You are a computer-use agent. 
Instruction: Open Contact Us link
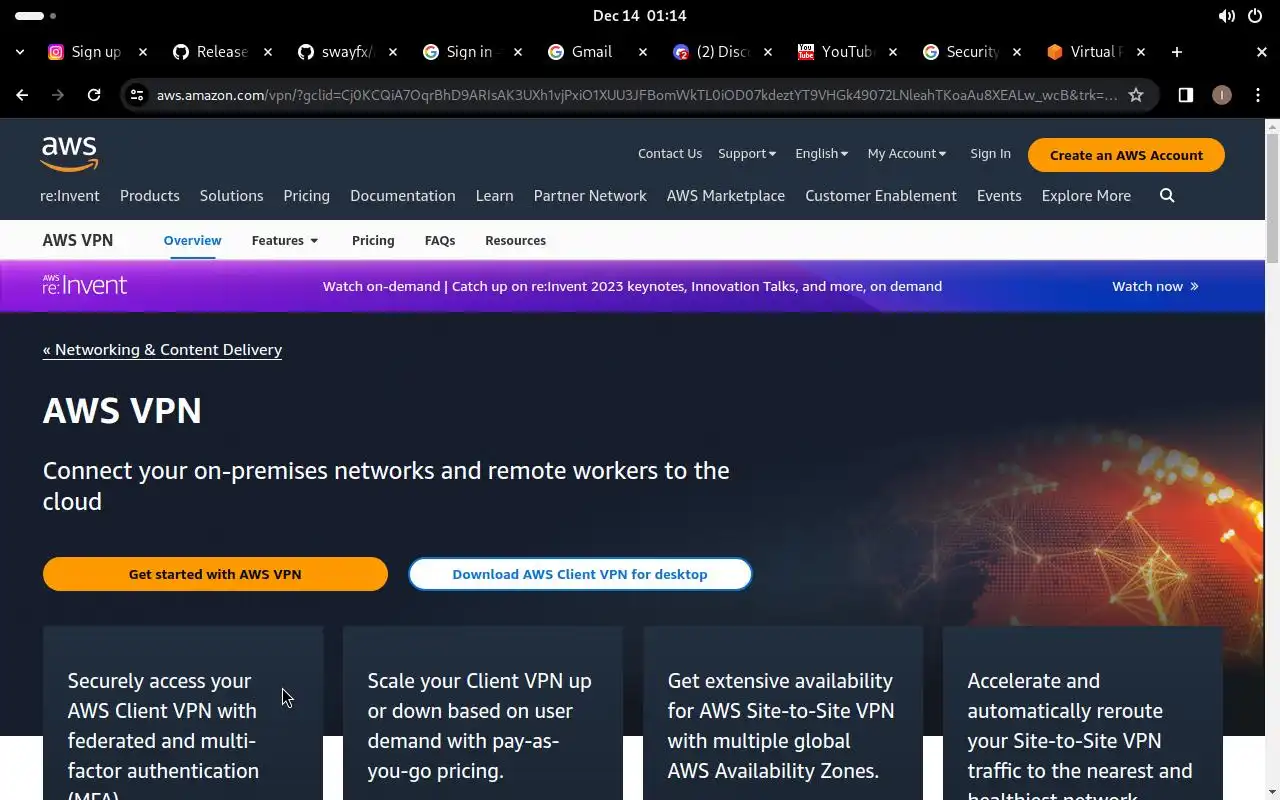(x=670, y=154)
